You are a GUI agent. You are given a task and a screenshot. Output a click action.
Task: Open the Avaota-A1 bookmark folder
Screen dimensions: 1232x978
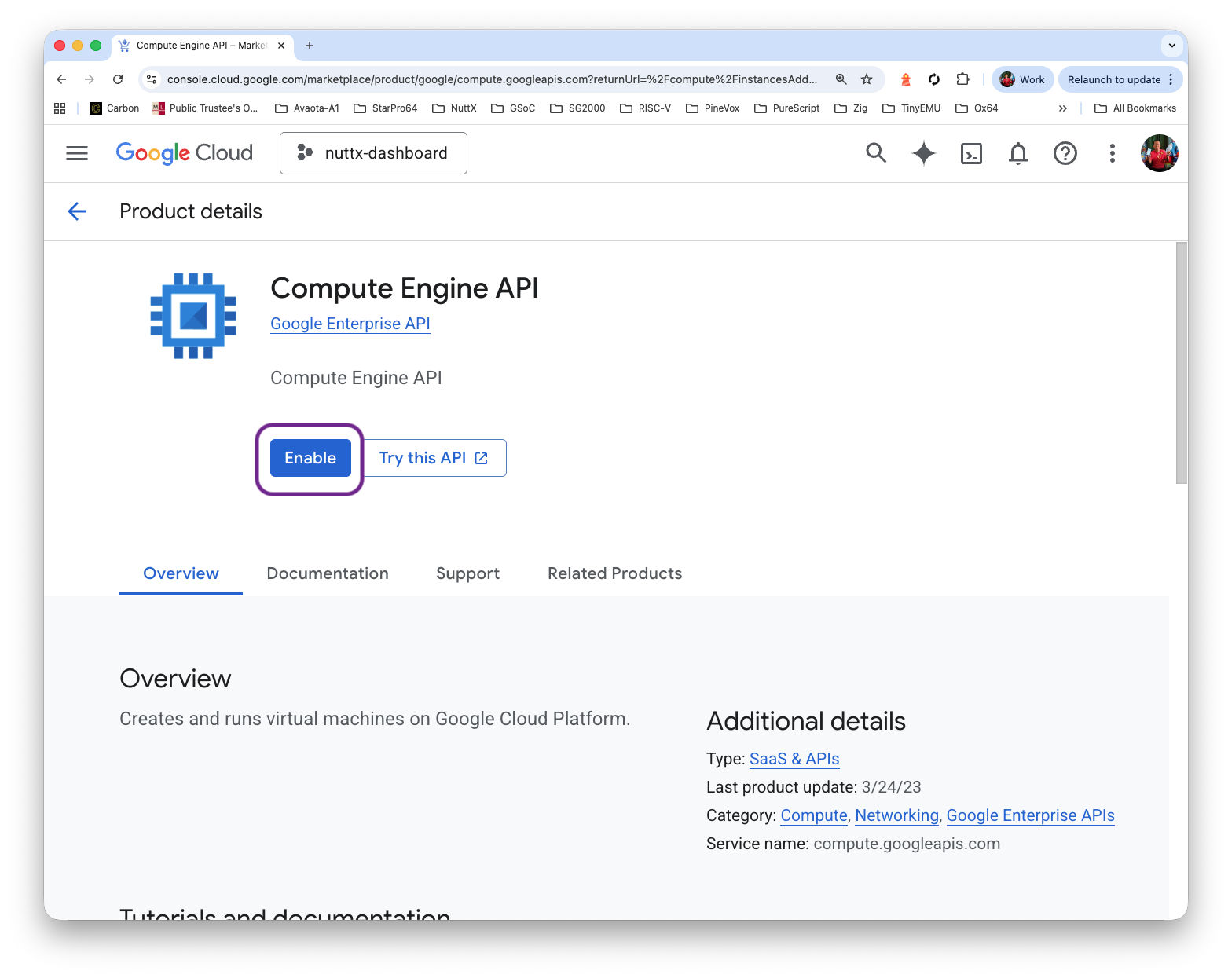(307, 108)
